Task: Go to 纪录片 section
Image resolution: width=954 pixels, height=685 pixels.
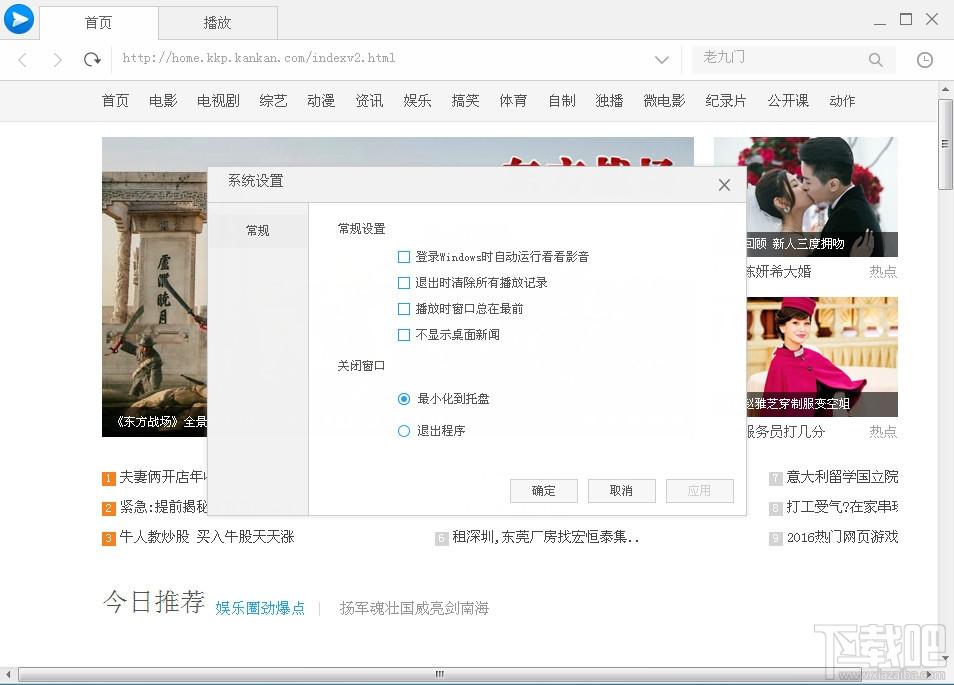Action: (726, 101)
